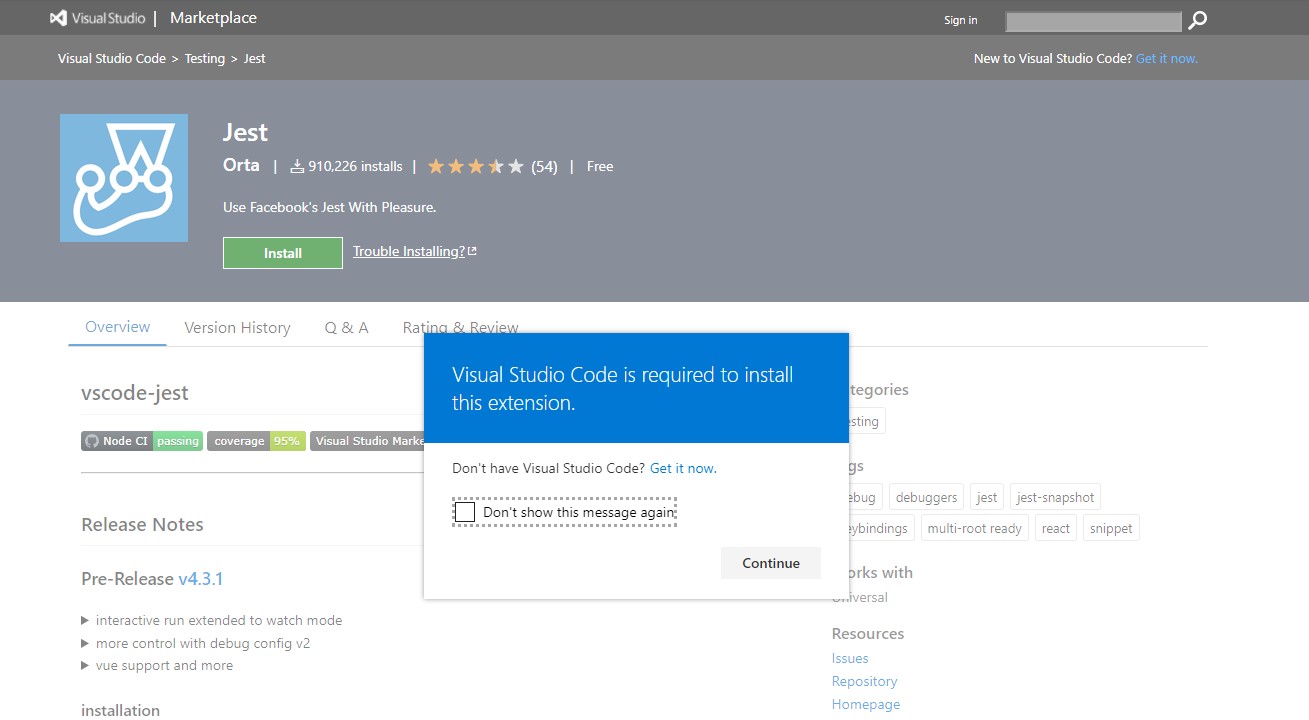Screen dimensions: 1309x720
Task: Click the green Install button
Action: [x=283, y=253]
